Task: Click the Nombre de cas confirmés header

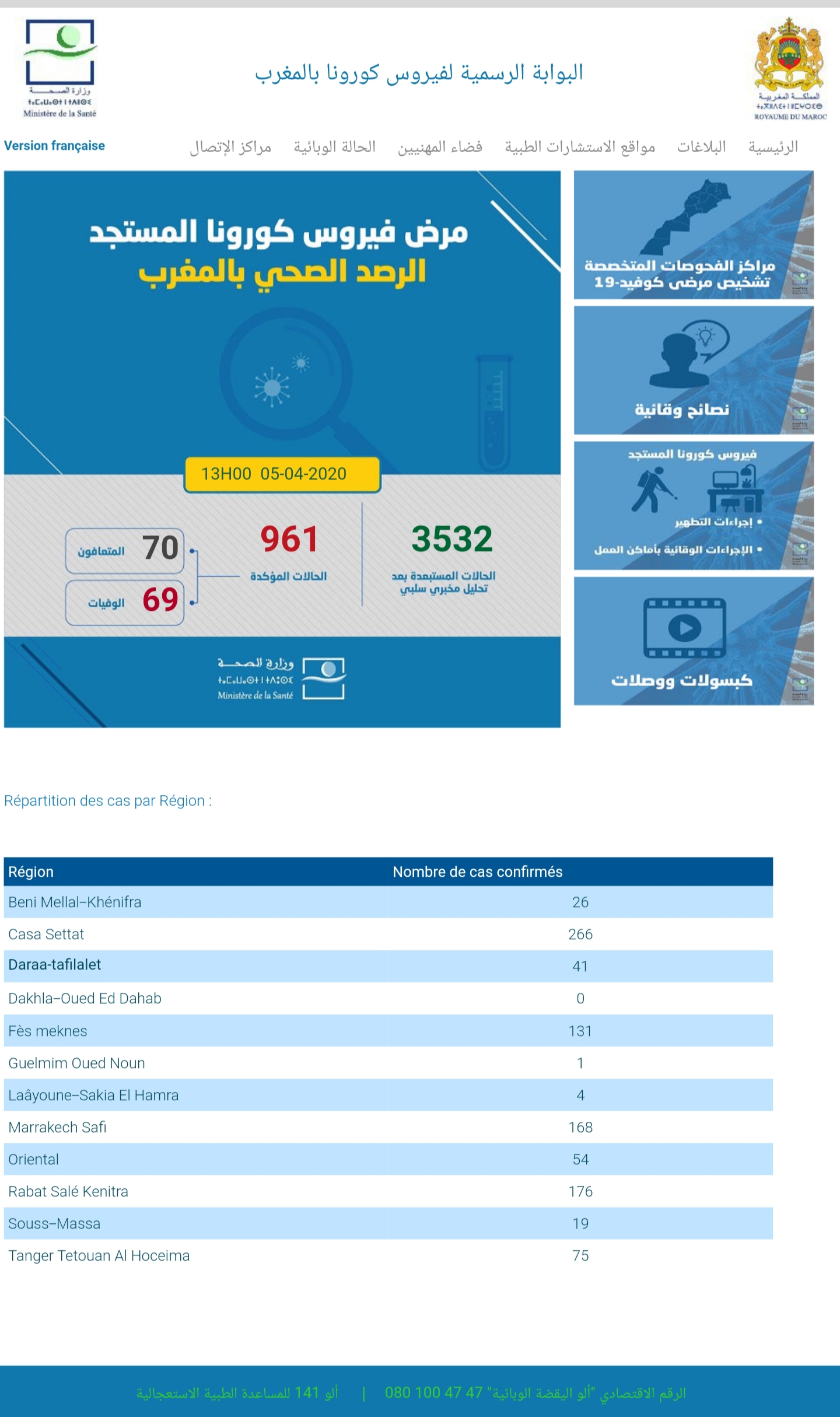Action: (x=477, y=872)
